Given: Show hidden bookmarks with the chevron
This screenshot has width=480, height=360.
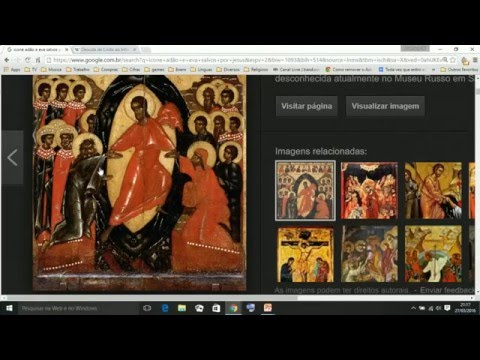Looking at the screenshot, I should [433, 69].
